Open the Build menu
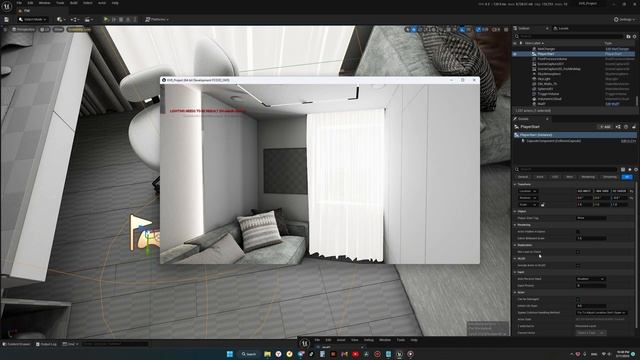640x360 pixels. pos(73,3)
